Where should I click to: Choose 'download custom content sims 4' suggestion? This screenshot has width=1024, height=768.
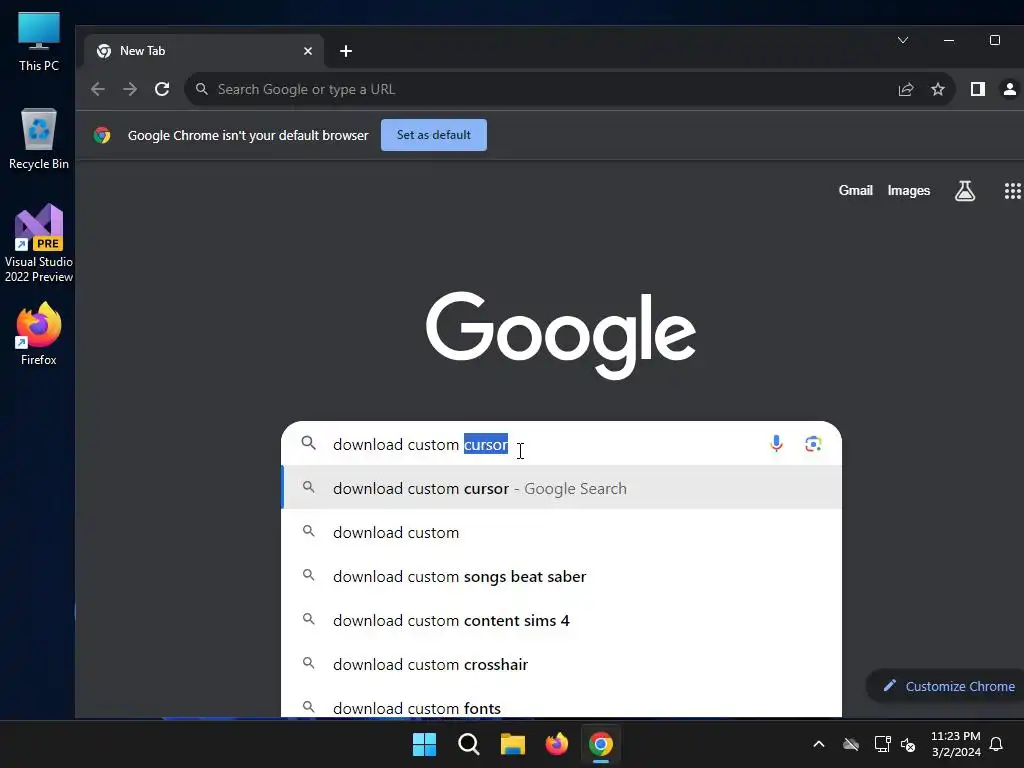pos(562,620)
